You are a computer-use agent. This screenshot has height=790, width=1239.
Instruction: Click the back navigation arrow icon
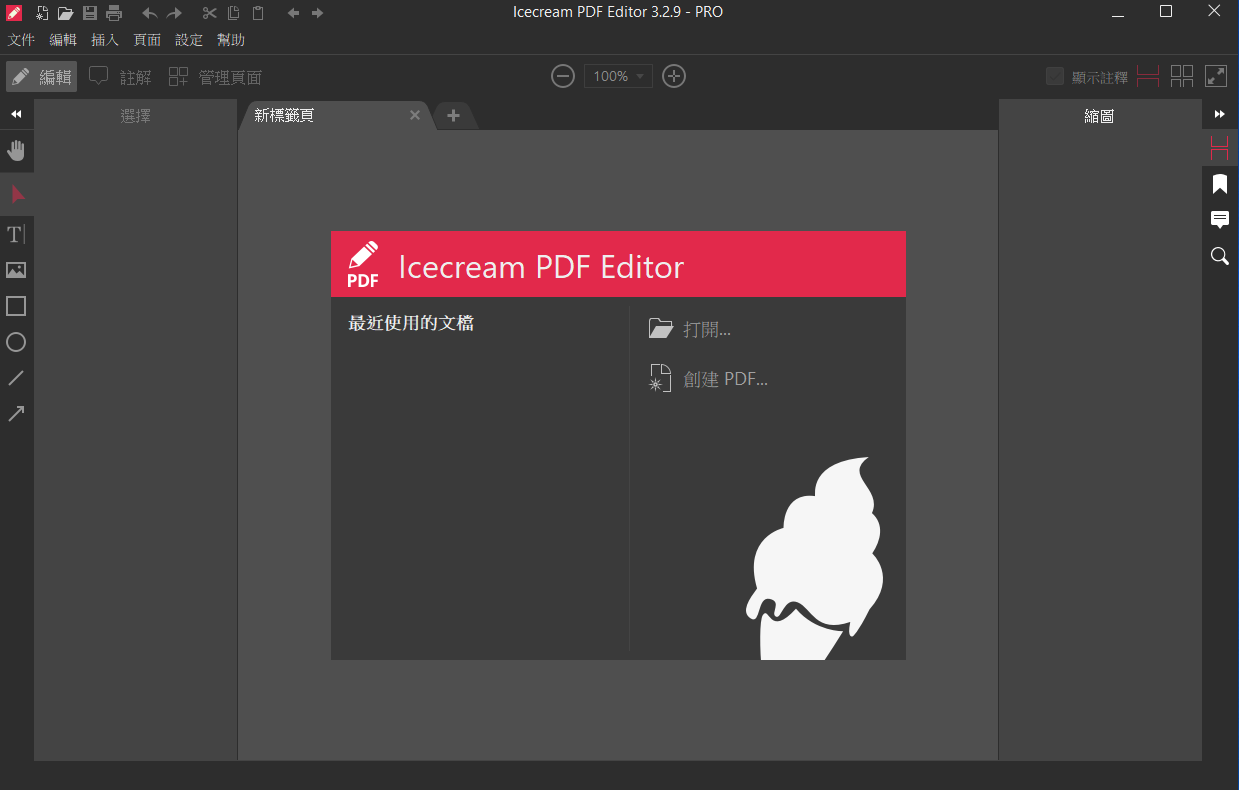(293, 13)
